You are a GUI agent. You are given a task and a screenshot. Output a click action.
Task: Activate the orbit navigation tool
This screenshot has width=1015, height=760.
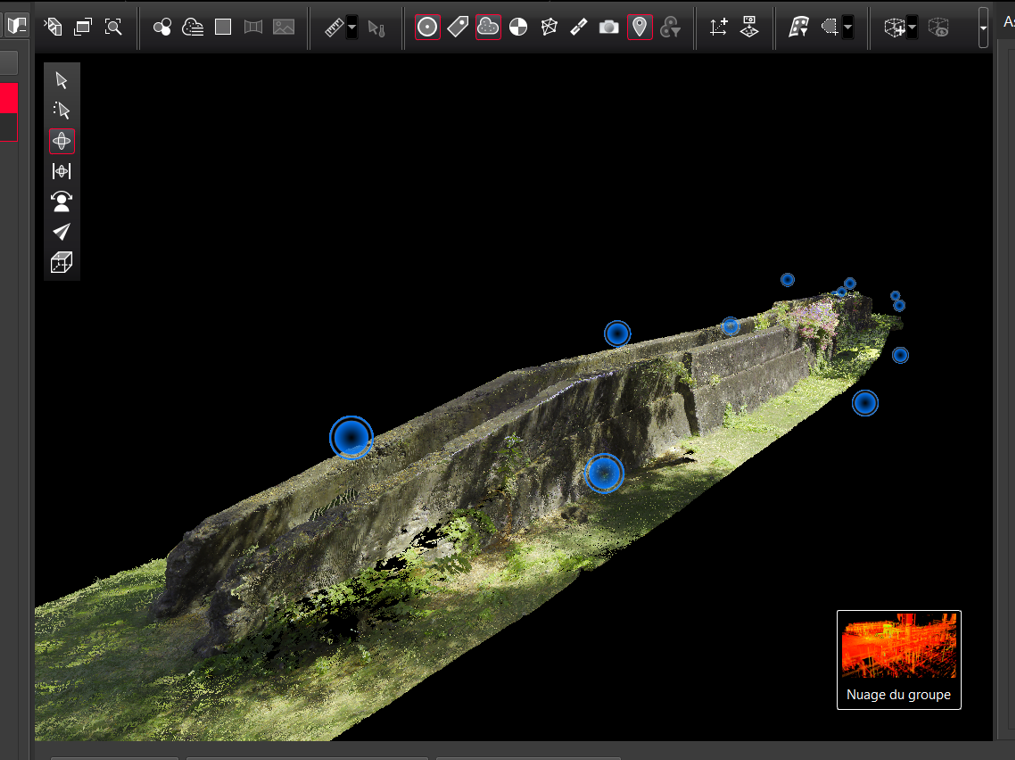[x=62, y=141]
